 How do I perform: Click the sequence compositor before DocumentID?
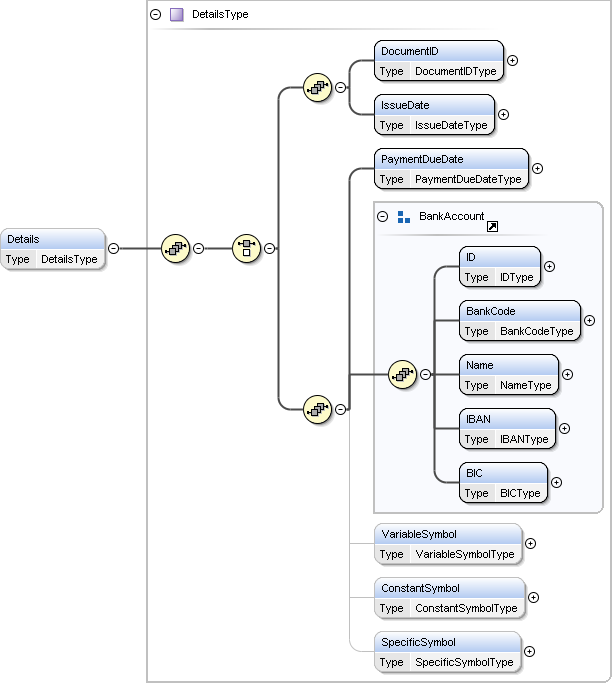(x=317, y=88)
